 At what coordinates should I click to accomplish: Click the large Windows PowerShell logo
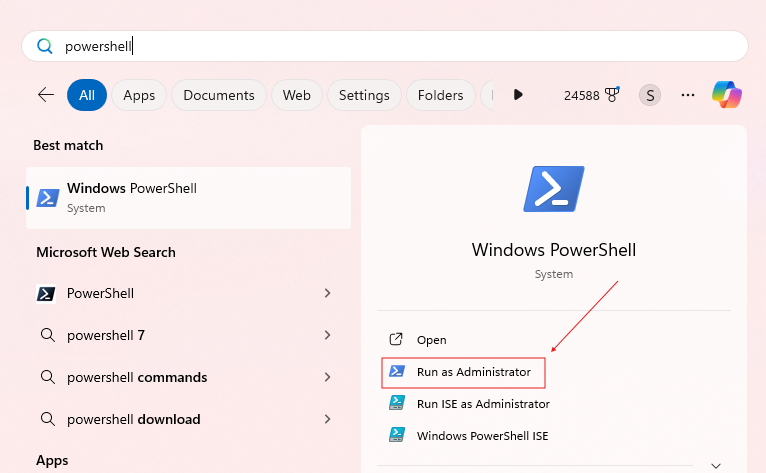pos(553,189)
